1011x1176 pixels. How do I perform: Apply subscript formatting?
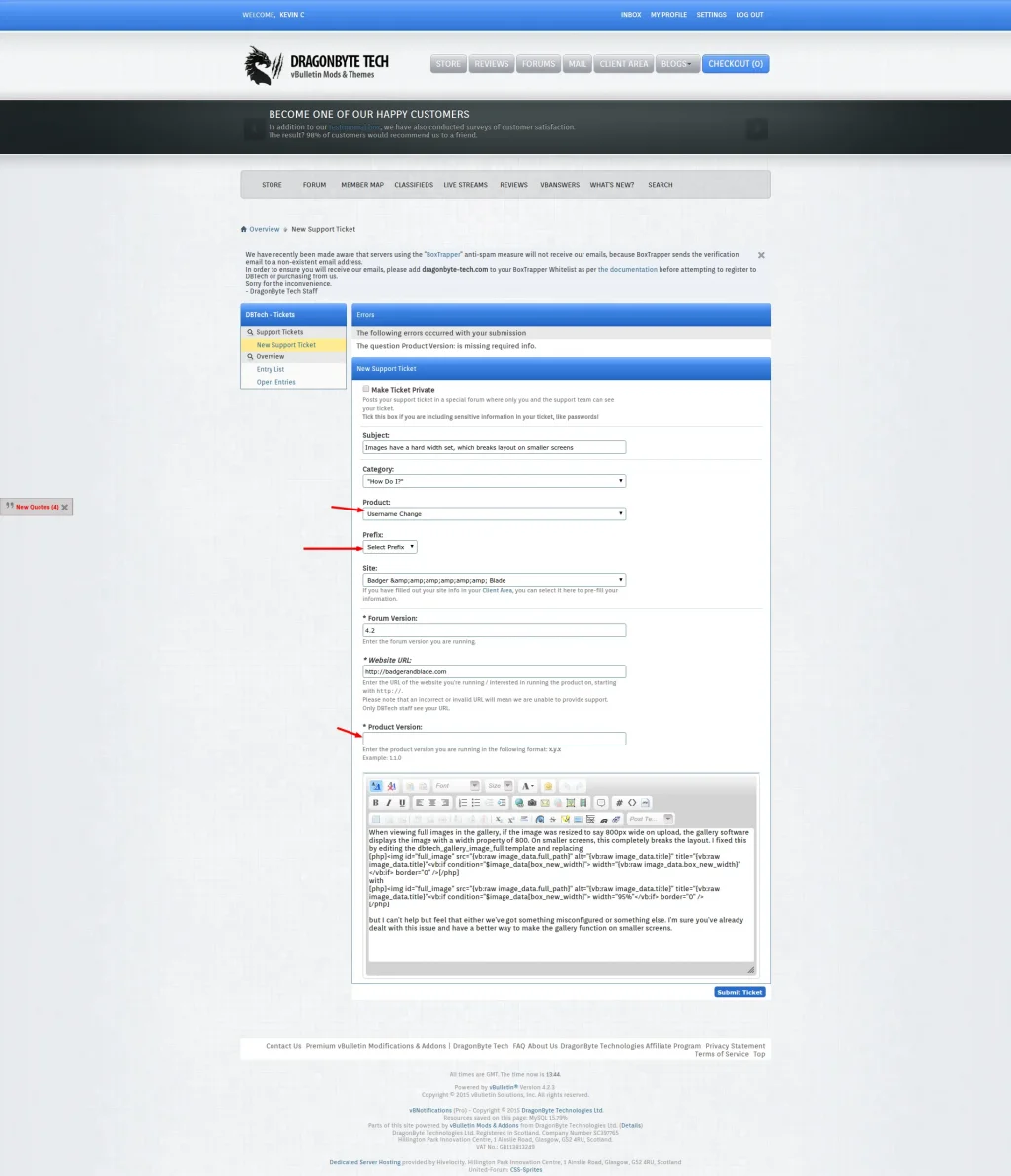coord(499,819)
